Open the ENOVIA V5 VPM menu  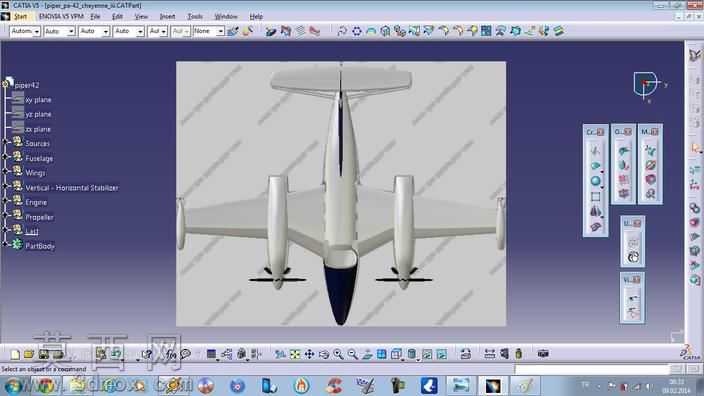coord(61,17)
